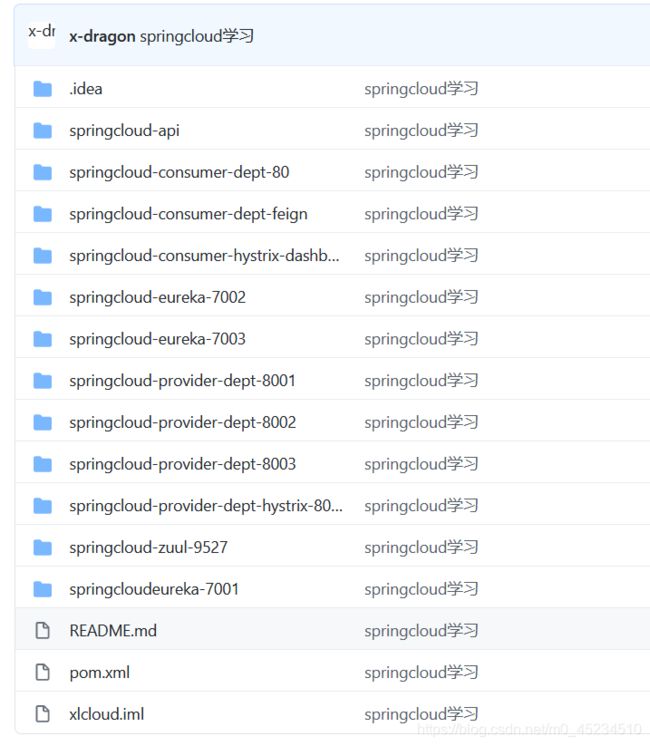650x746 pixels.
Task: Open commit message in springcloud-provider-dept-8003 row
Action: point(421,464)
